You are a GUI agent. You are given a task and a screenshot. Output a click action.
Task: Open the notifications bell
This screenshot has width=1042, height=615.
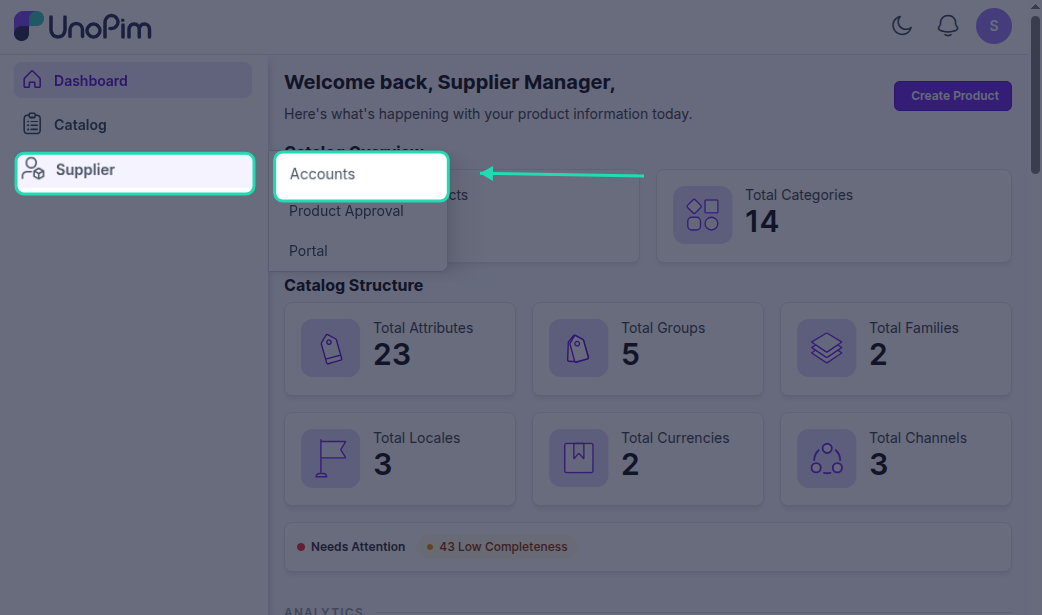click(948, 26)
